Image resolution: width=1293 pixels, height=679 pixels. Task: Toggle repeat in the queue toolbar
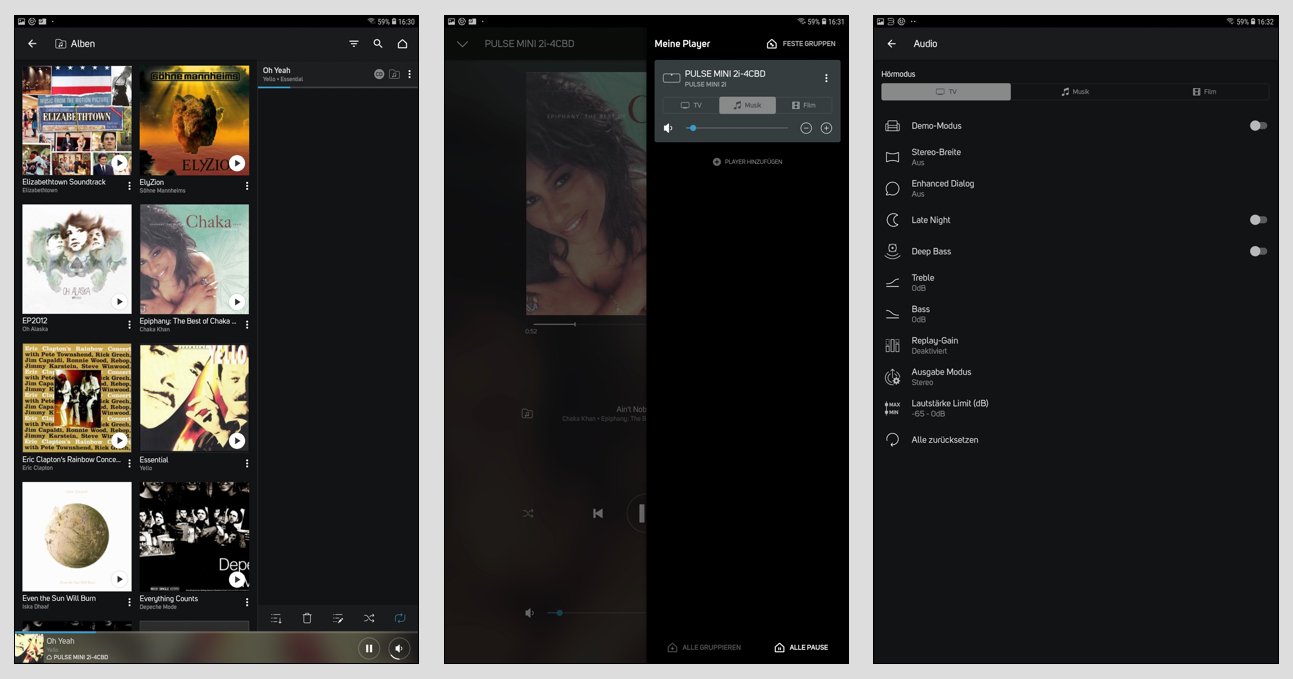(x=400, y=619)
